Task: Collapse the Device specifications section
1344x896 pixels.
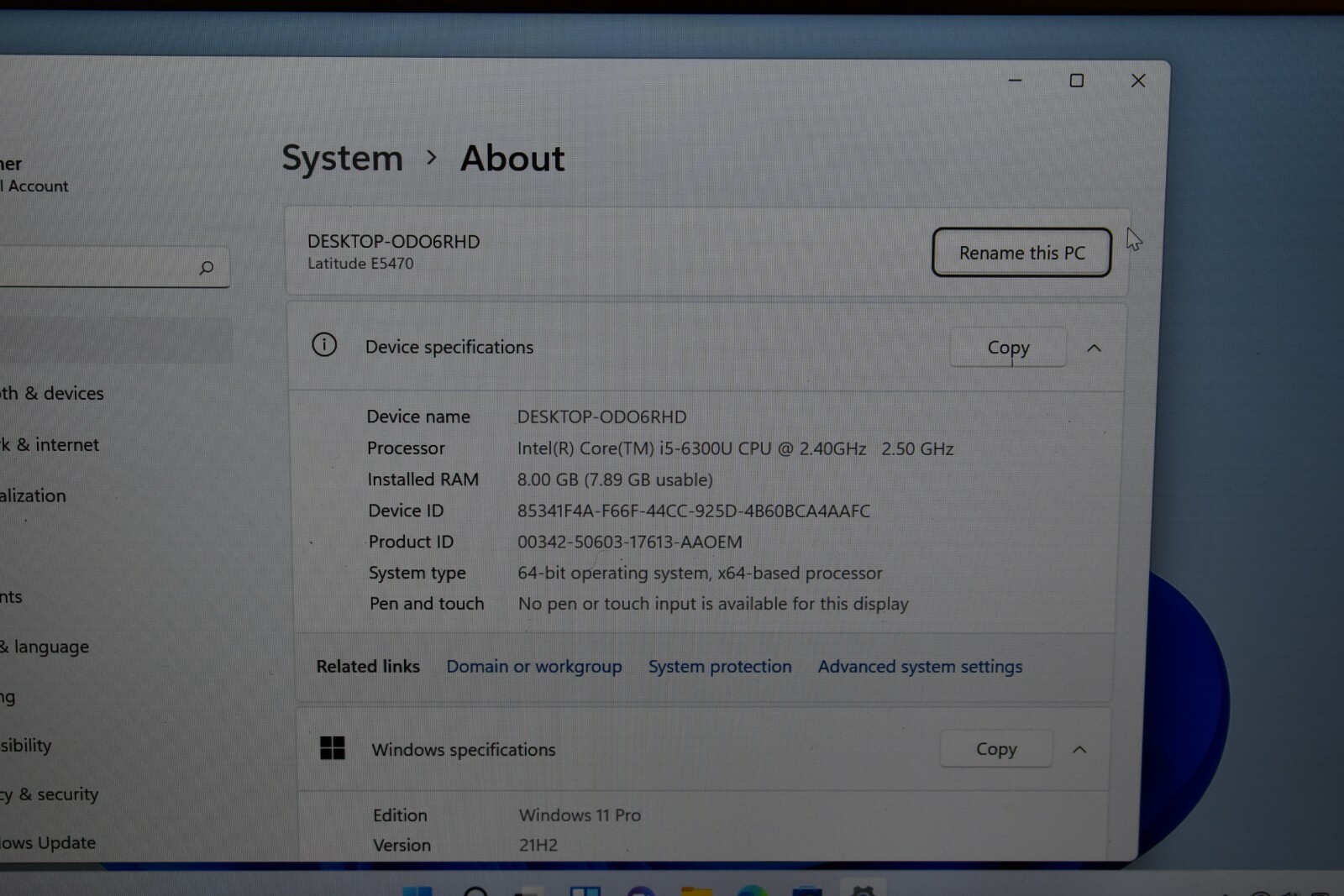Action: (x=1094, y=348)
